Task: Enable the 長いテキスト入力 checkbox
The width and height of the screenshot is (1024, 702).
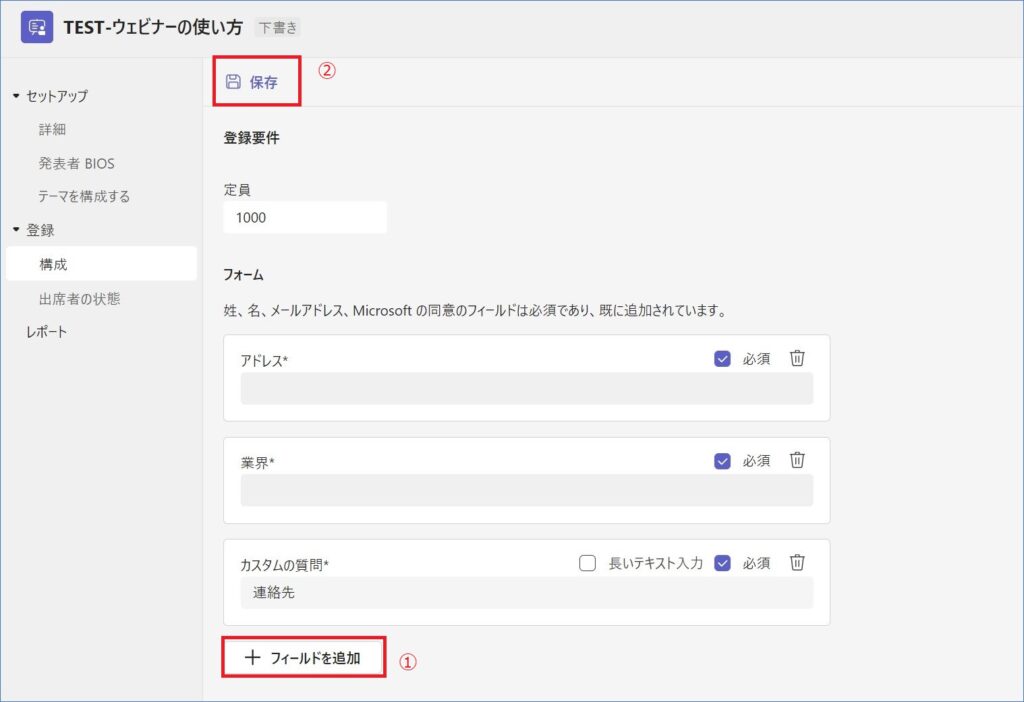Action: pos(588,563)
